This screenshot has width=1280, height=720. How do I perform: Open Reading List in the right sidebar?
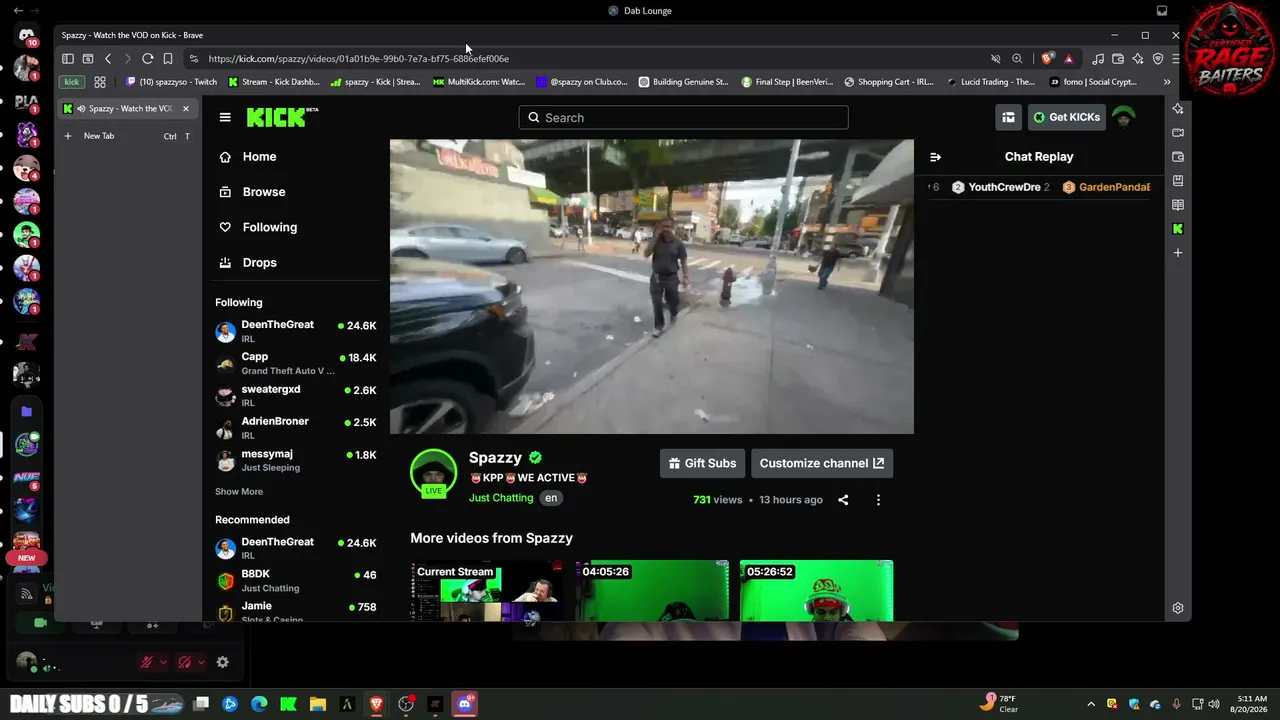pos(1178,205)
